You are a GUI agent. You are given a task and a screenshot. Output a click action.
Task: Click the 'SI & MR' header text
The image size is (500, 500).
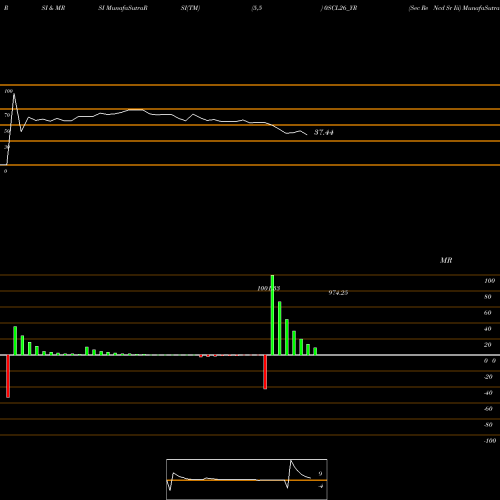(53, 8)
